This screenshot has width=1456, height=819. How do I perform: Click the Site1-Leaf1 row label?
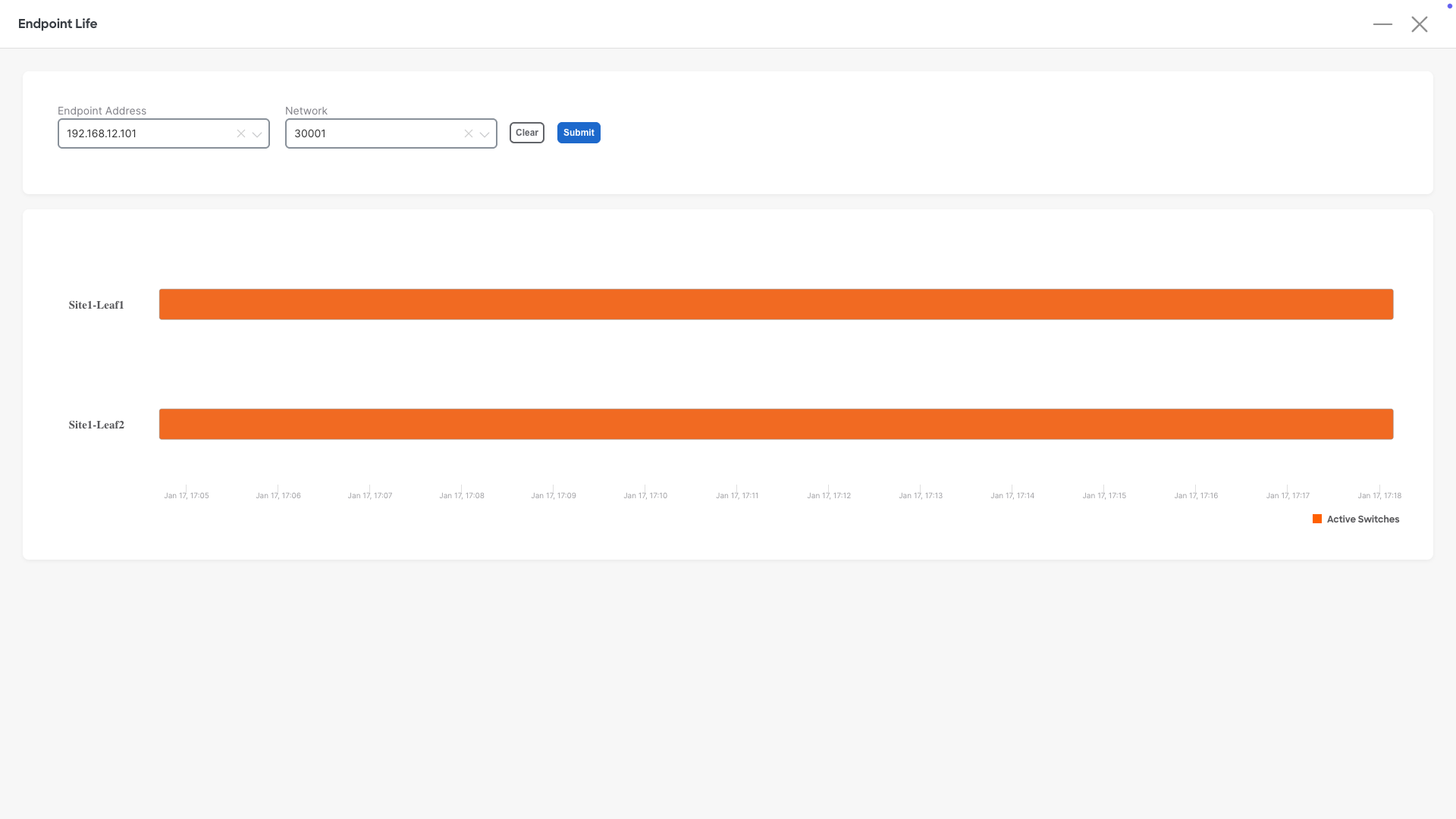[96, 305]
